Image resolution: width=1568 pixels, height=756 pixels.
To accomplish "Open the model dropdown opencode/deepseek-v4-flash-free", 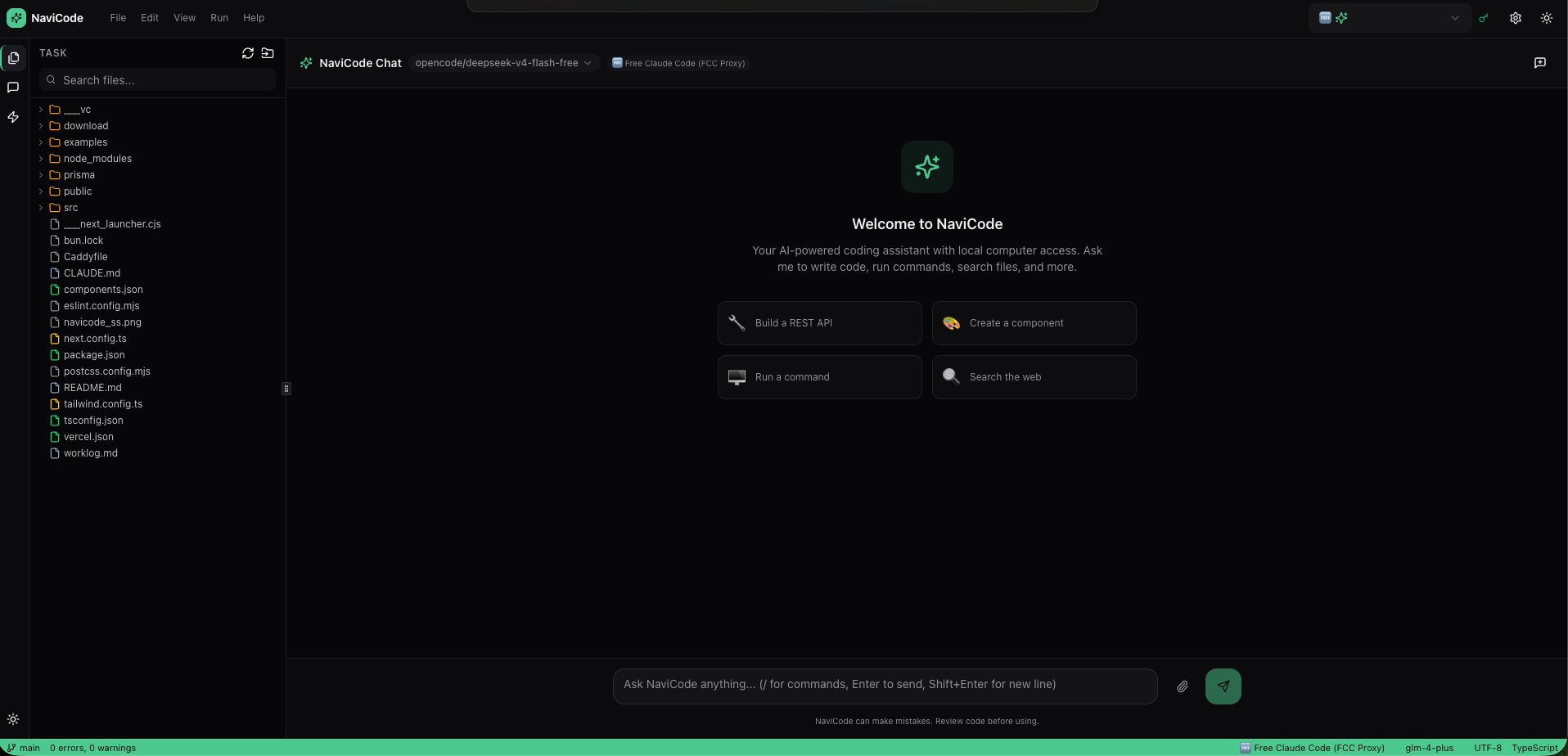I will point(503,63).
